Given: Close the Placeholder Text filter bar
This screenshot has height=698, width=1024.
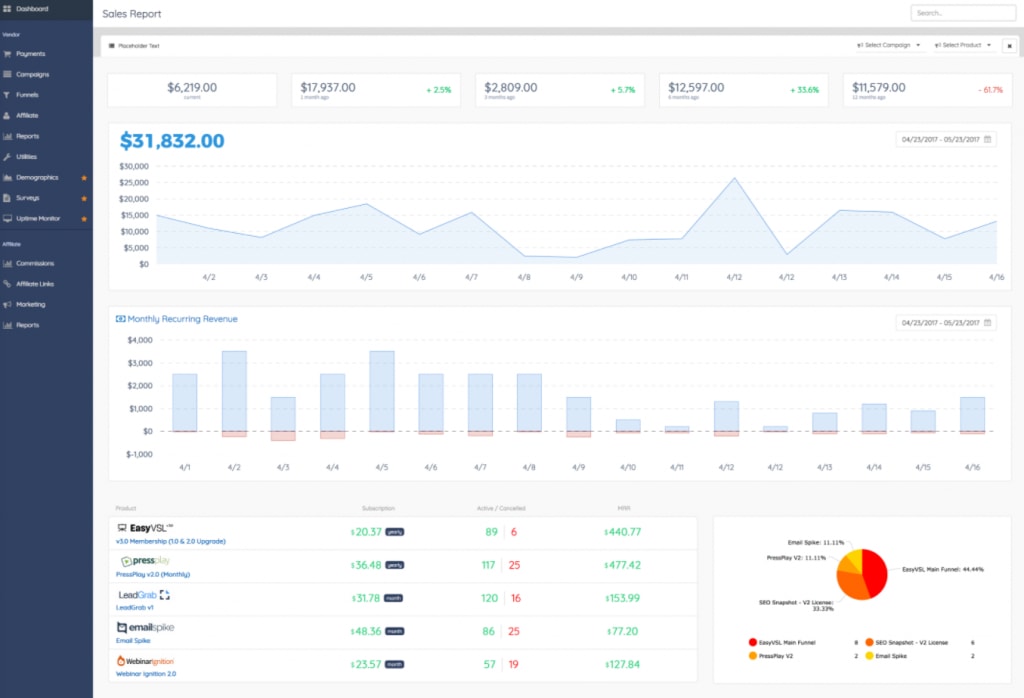Looking at the screenshot, I should click(x=1009, y=46).
